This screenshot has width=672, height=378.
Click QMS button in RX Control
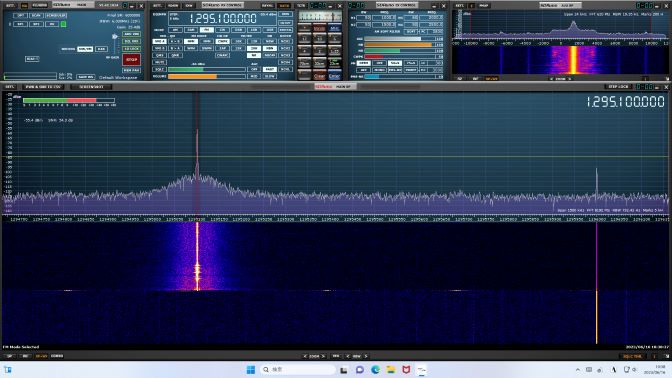(159, 55)
